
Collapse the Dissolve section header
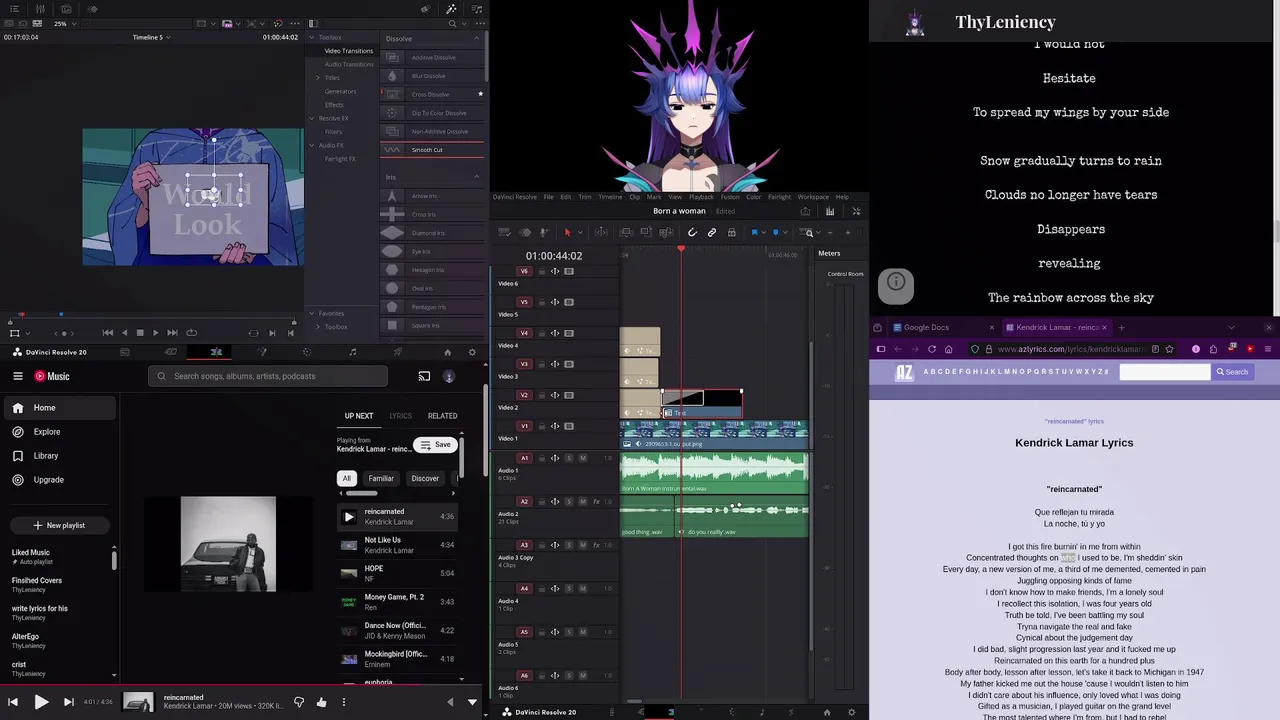pyautogui.click(x=476, y=38)
